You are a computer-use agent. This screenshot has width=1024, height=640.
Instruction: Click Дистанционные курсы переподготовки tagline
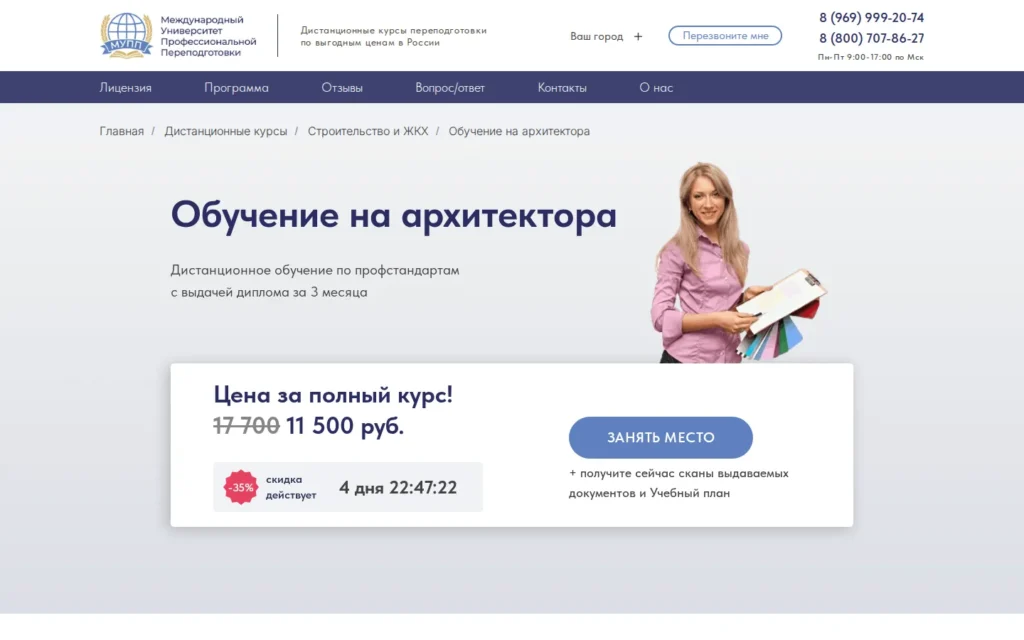click(x=393, y=36)
